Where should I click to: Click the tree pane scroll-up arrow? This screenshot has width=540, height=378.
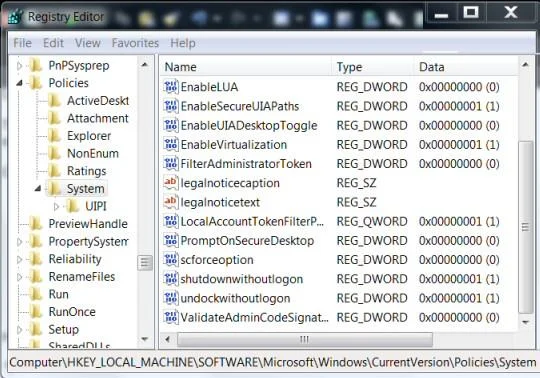(x=145, y=64)
